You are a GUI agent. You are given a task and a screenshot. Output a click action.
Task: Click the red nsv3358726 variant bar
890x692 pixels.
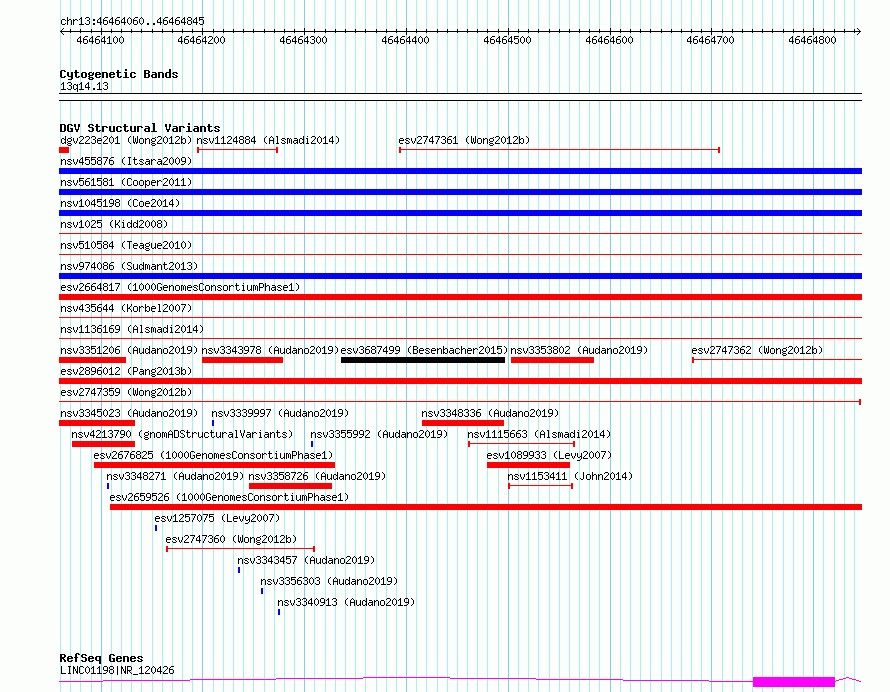(x=291, y=486)
